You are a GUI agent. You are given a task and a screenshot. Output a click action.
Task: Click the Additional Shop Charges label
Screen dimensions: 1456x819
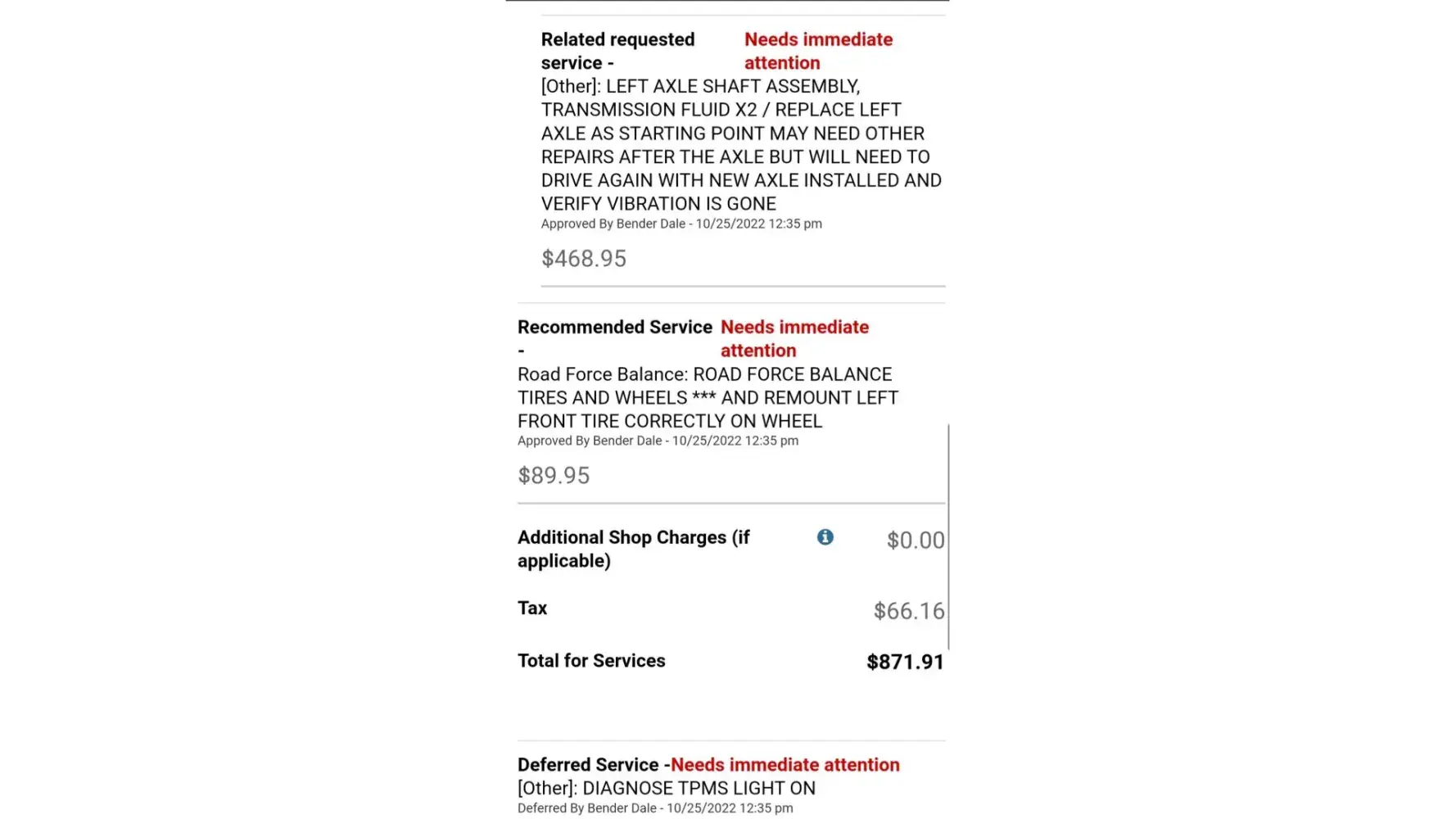(633, 549)
